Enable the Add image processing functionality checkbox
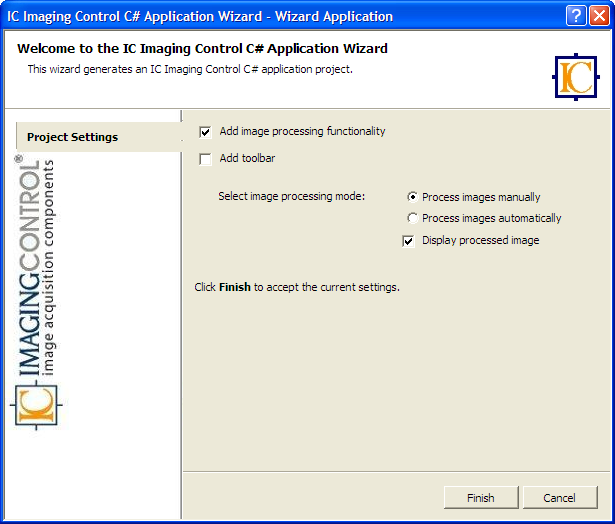Screen dimensions: 615x524 pyautogui.click(x=205, y=132)
